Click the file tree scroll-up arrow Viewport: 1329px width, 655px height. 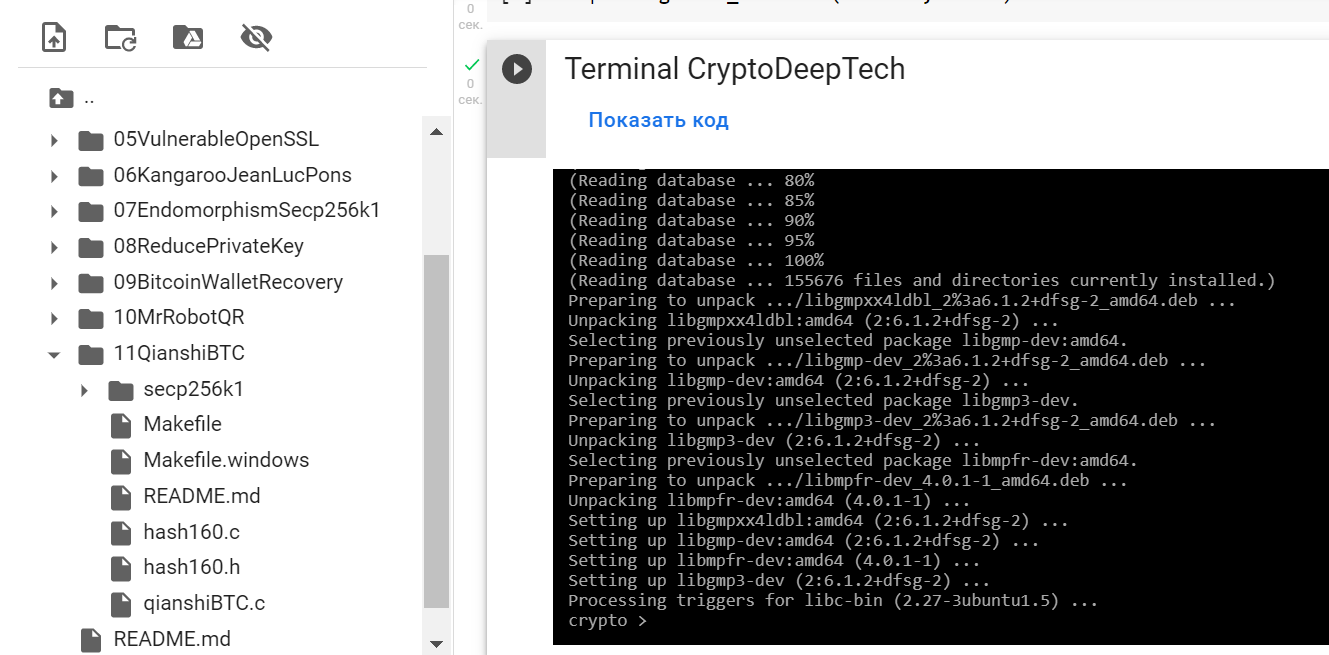[436, 132]
